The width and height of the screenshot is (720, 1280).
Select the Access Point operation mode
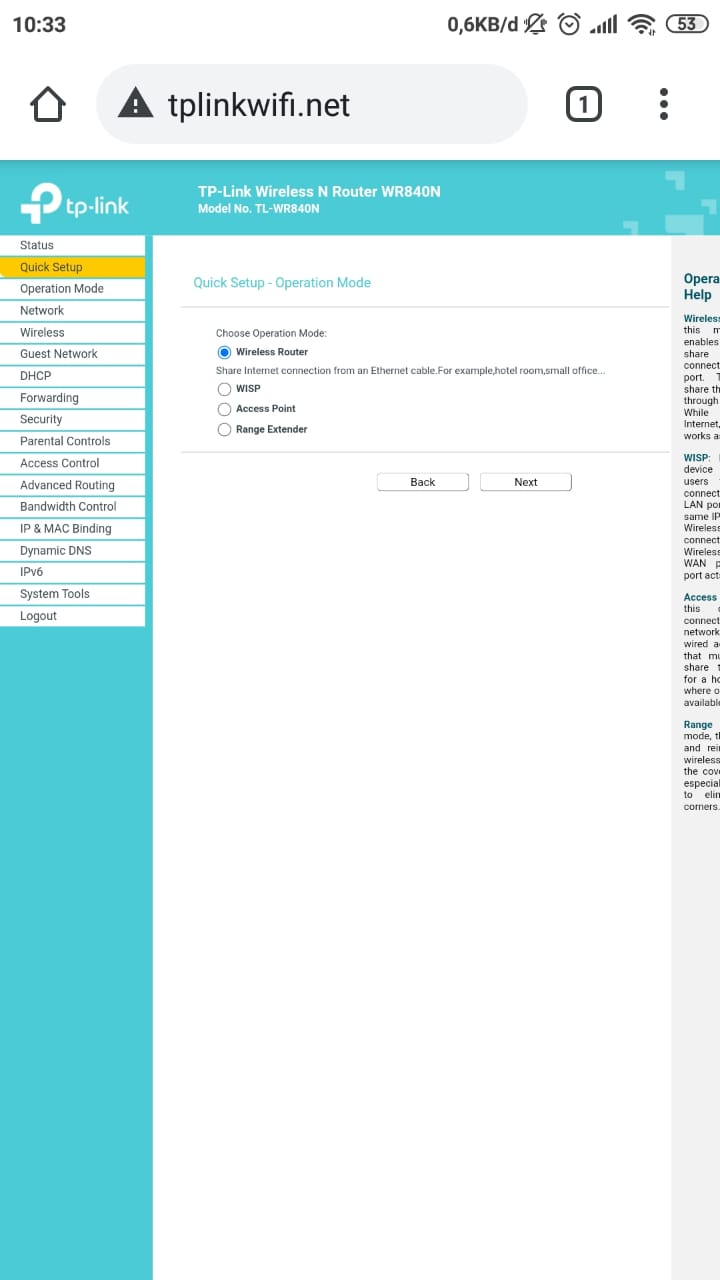click(224, 409)
